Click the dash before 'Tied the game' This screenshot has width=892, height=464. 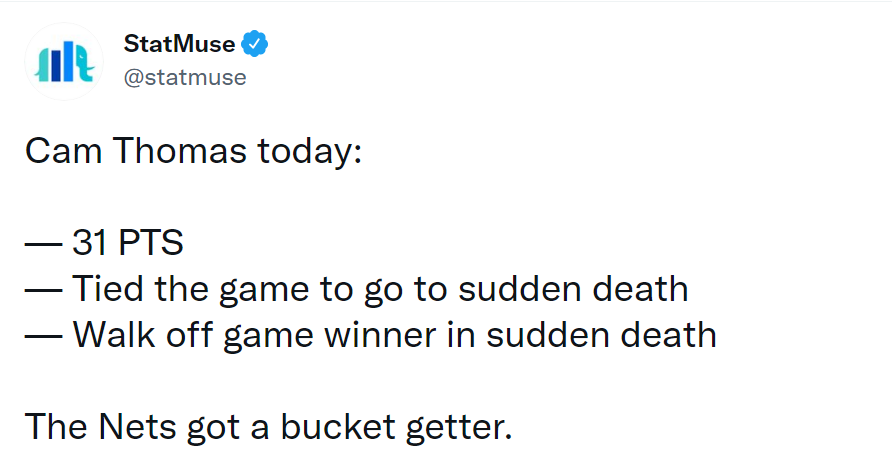(x=44, y=289)
